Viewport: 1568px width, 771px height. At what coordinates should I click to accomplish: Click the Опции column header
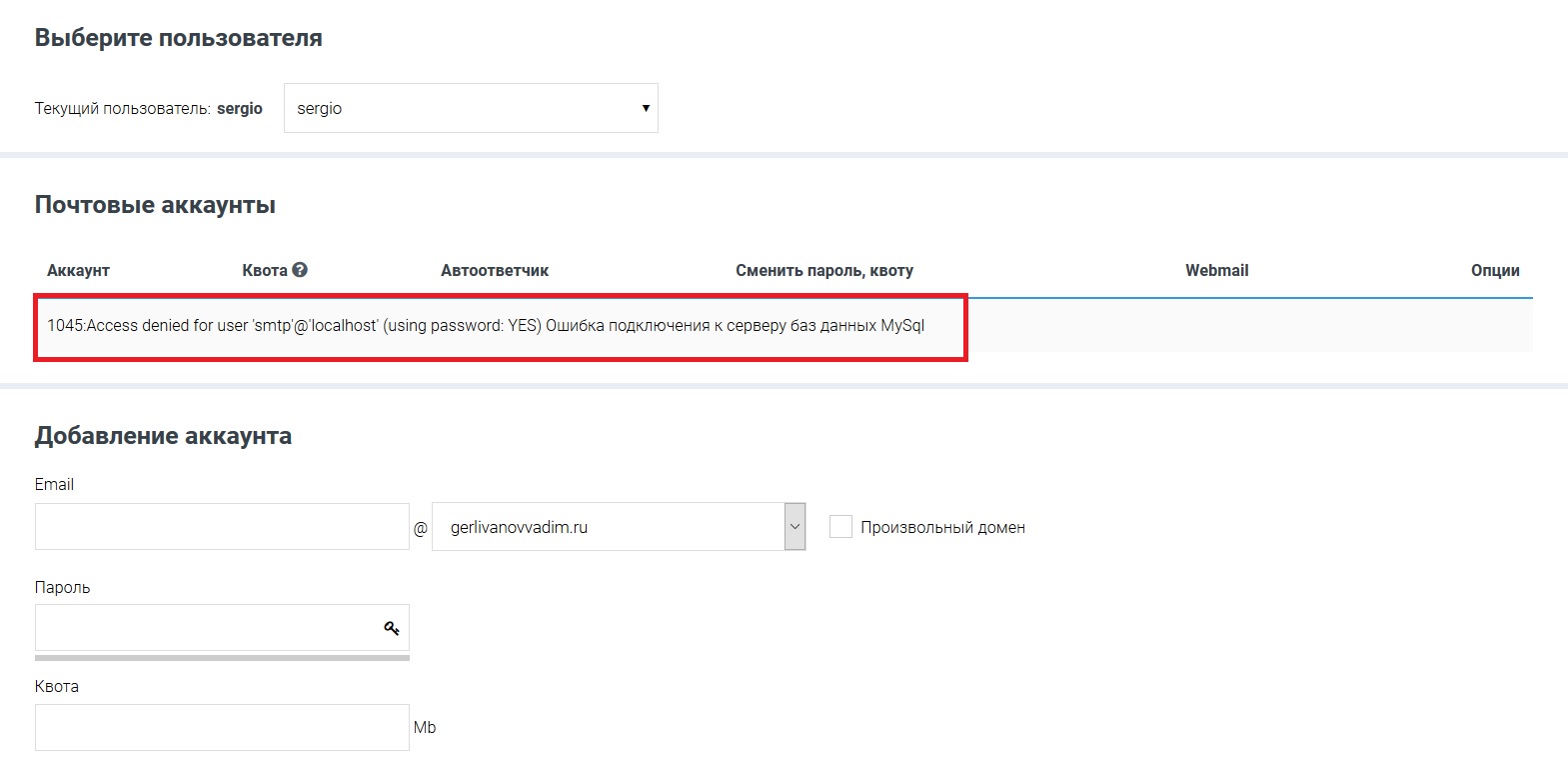tap(1495, 271)
